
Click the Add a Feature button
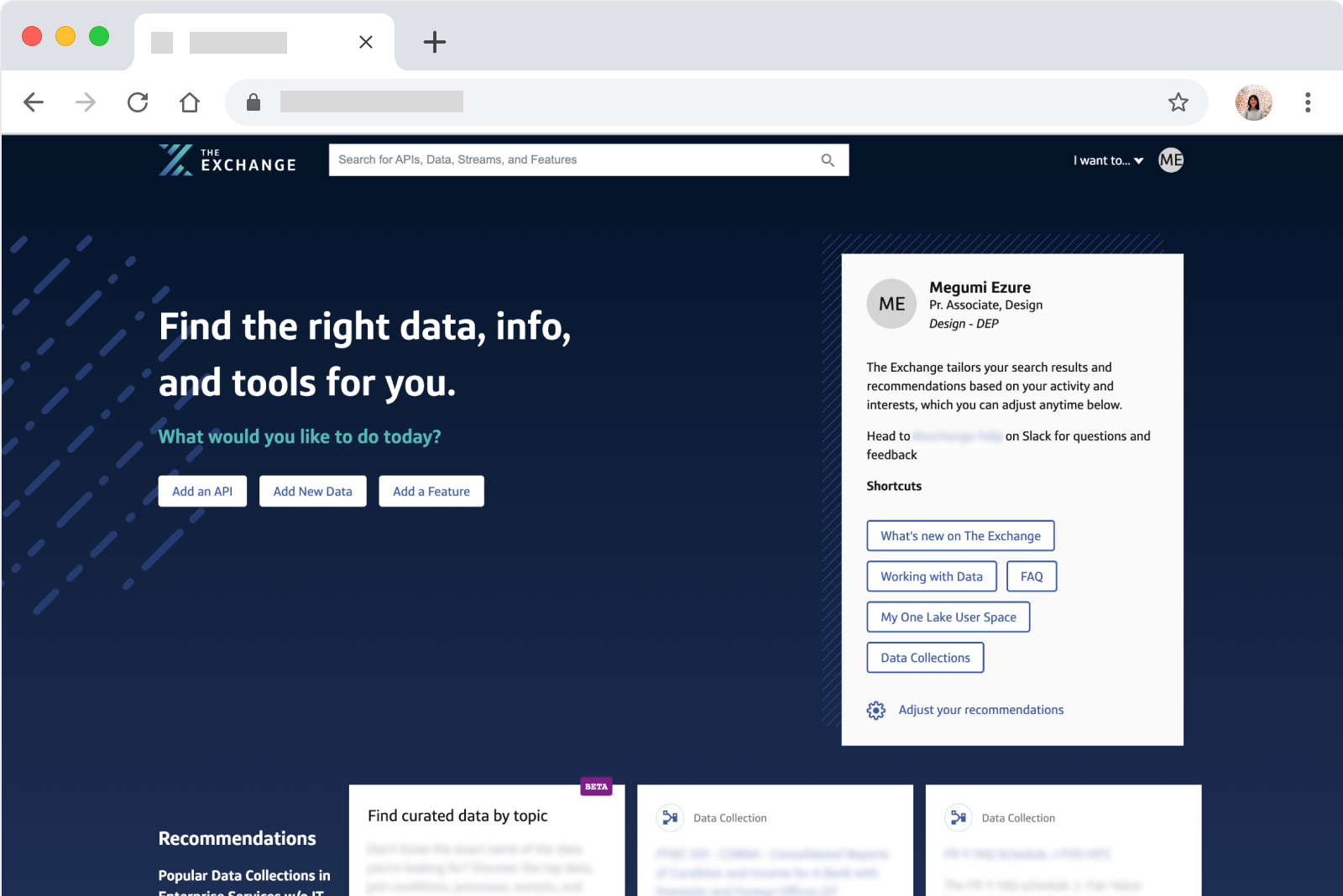point(431,492)
